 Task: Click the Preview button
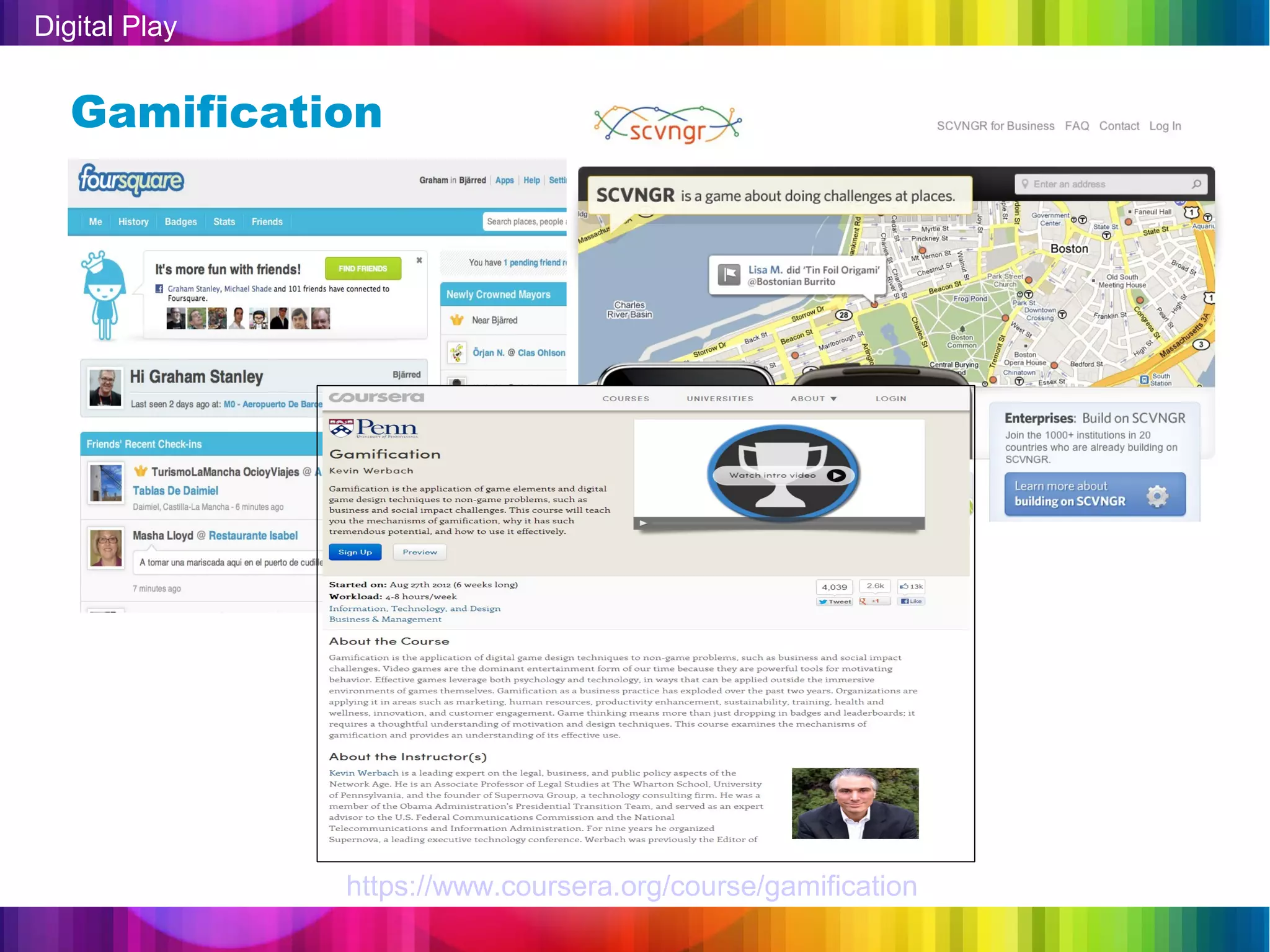point(420,552)
